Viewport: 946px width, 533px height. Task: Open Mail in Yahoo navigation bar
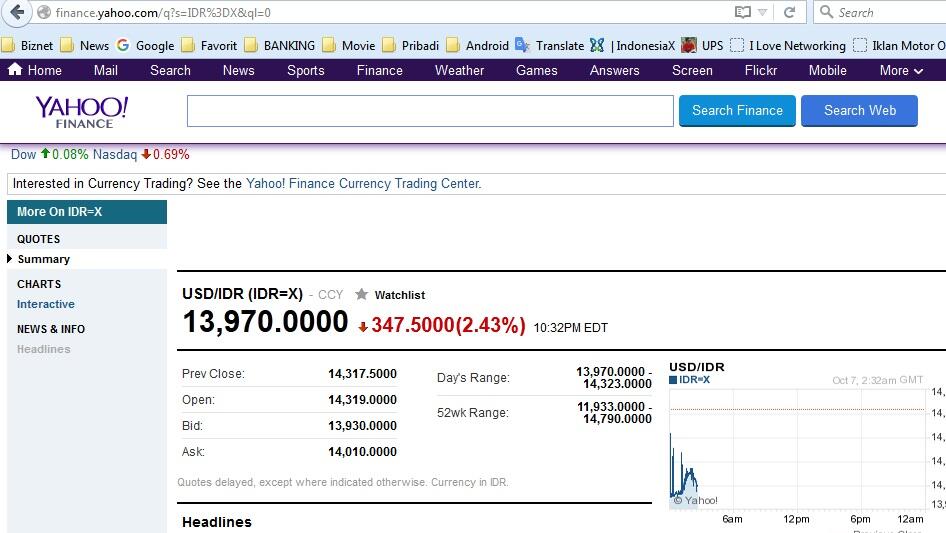(106, 70)
